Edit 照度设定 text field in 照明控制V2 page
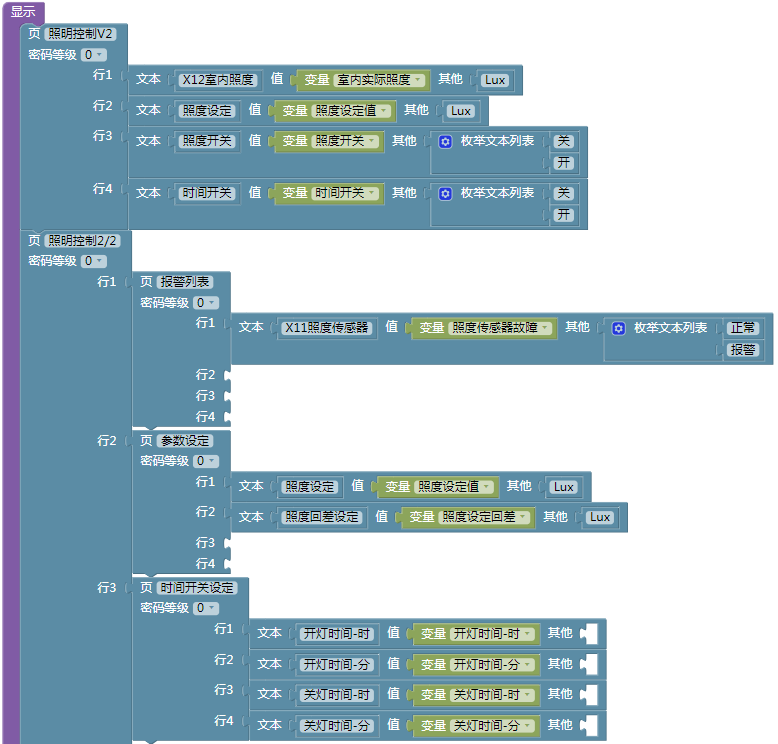The image size is (778, 744). pos(207,111)
